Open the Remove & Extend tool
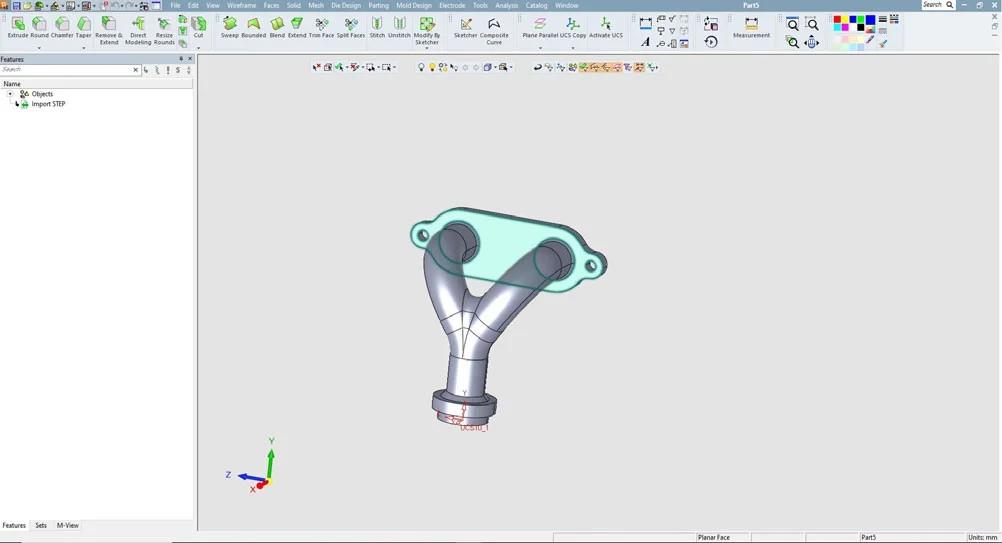1002x543 pixels. coord(109,31)
